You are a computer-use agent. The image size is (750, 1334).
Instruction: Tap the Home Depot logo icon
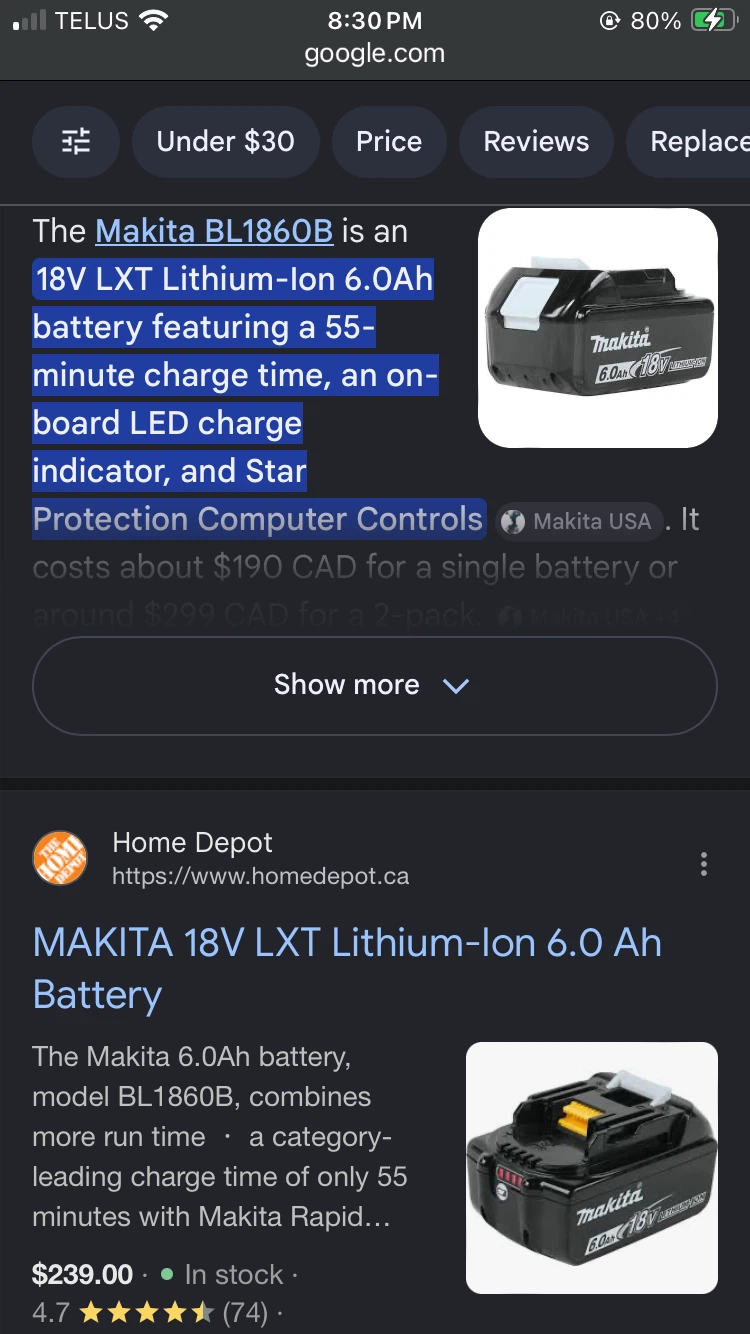60,859
